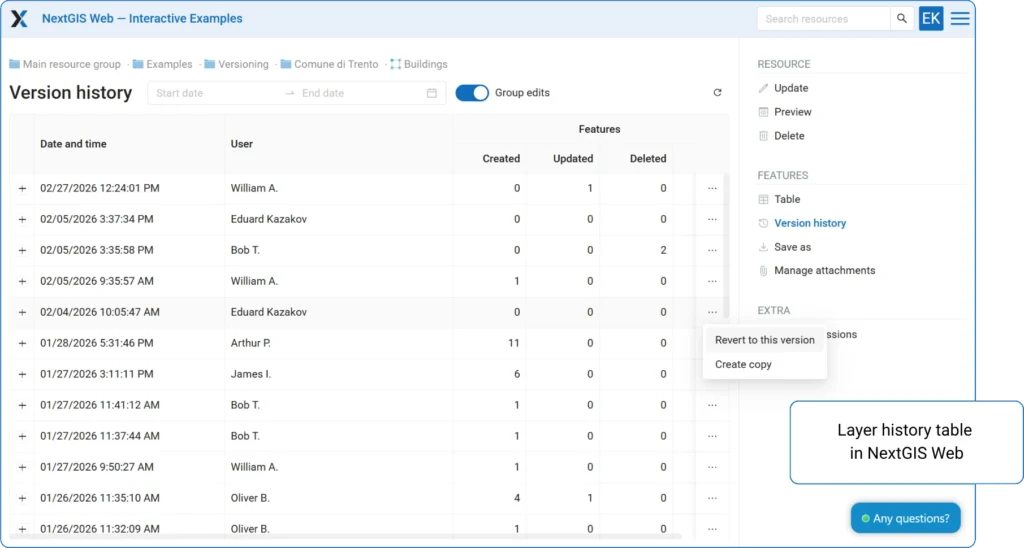Click the NextGIS logo icon

19,18
